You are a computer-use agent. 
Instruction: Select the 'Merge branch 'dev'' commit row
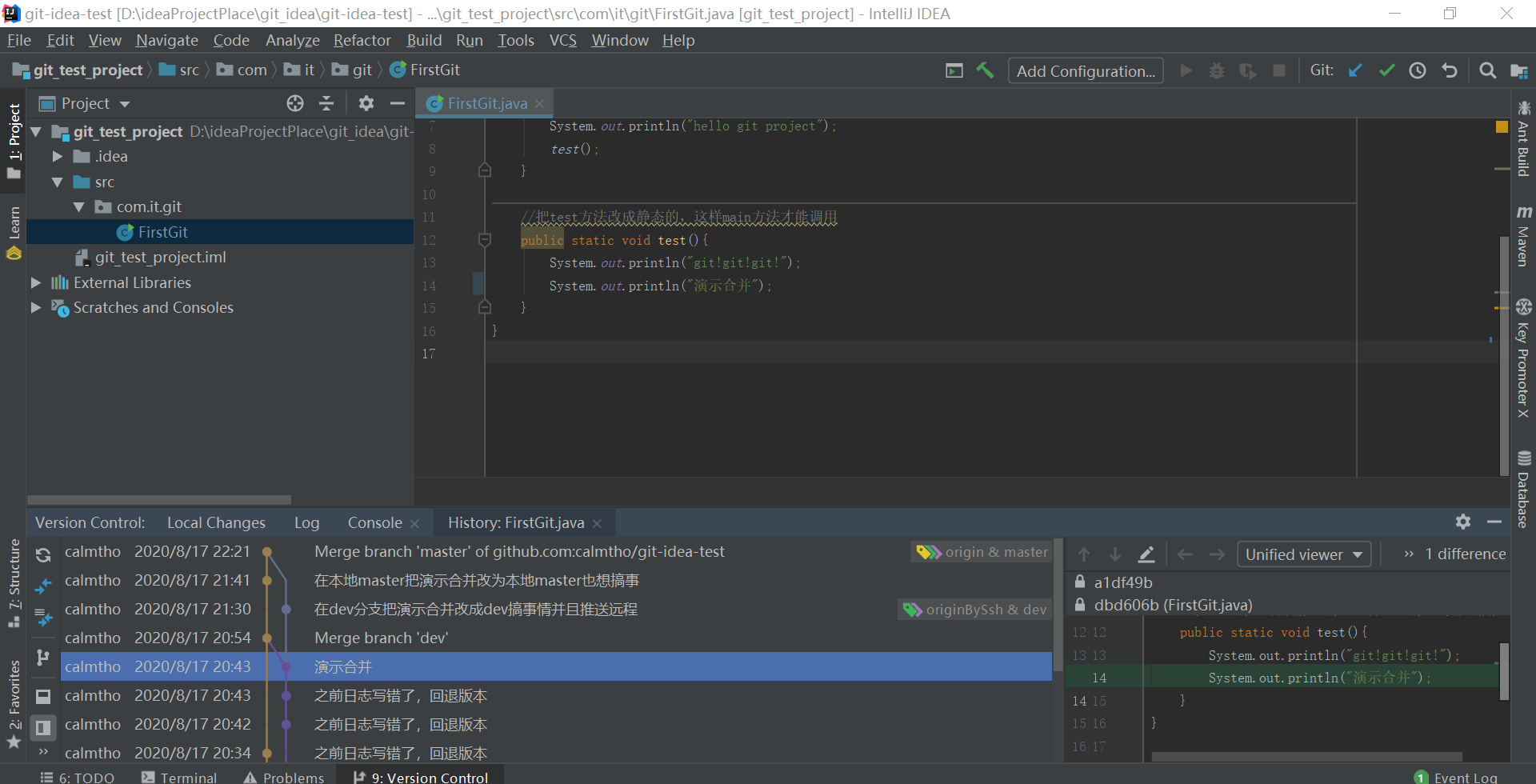[556, 638]
